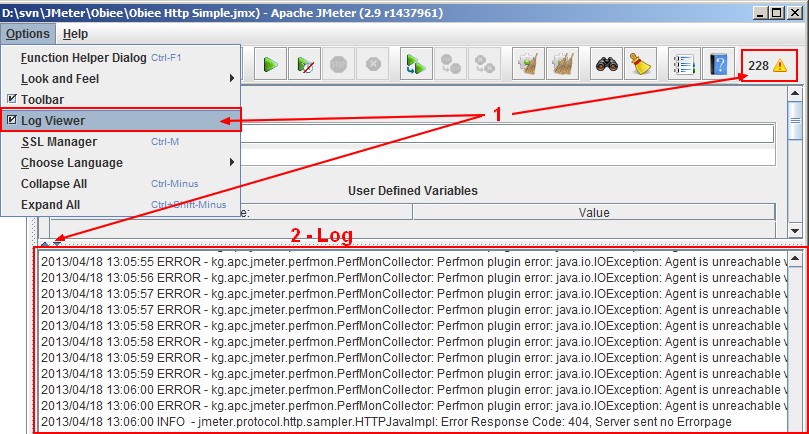The height and width of the screenshot is (434, 809).
Task: Open the Help question-mark book icon
Action: [717, 65]
